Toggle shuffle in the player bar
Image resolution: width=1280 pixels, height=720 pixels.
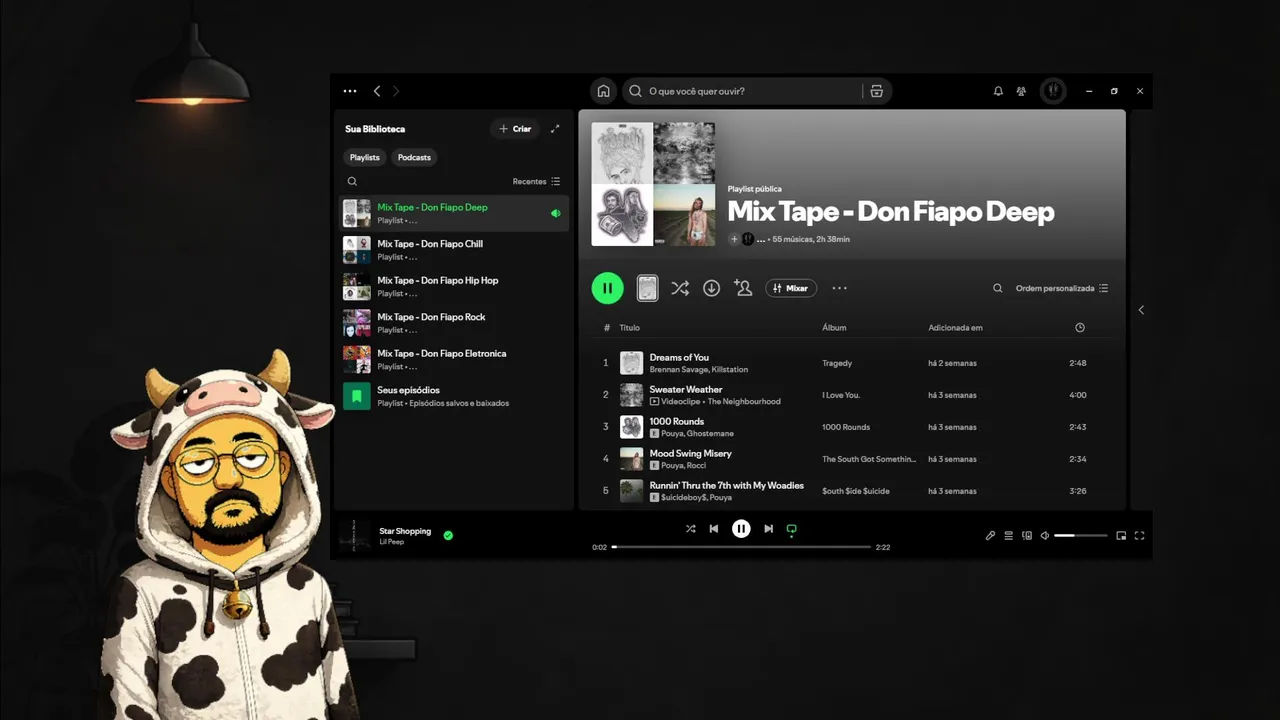pos(690,529)
